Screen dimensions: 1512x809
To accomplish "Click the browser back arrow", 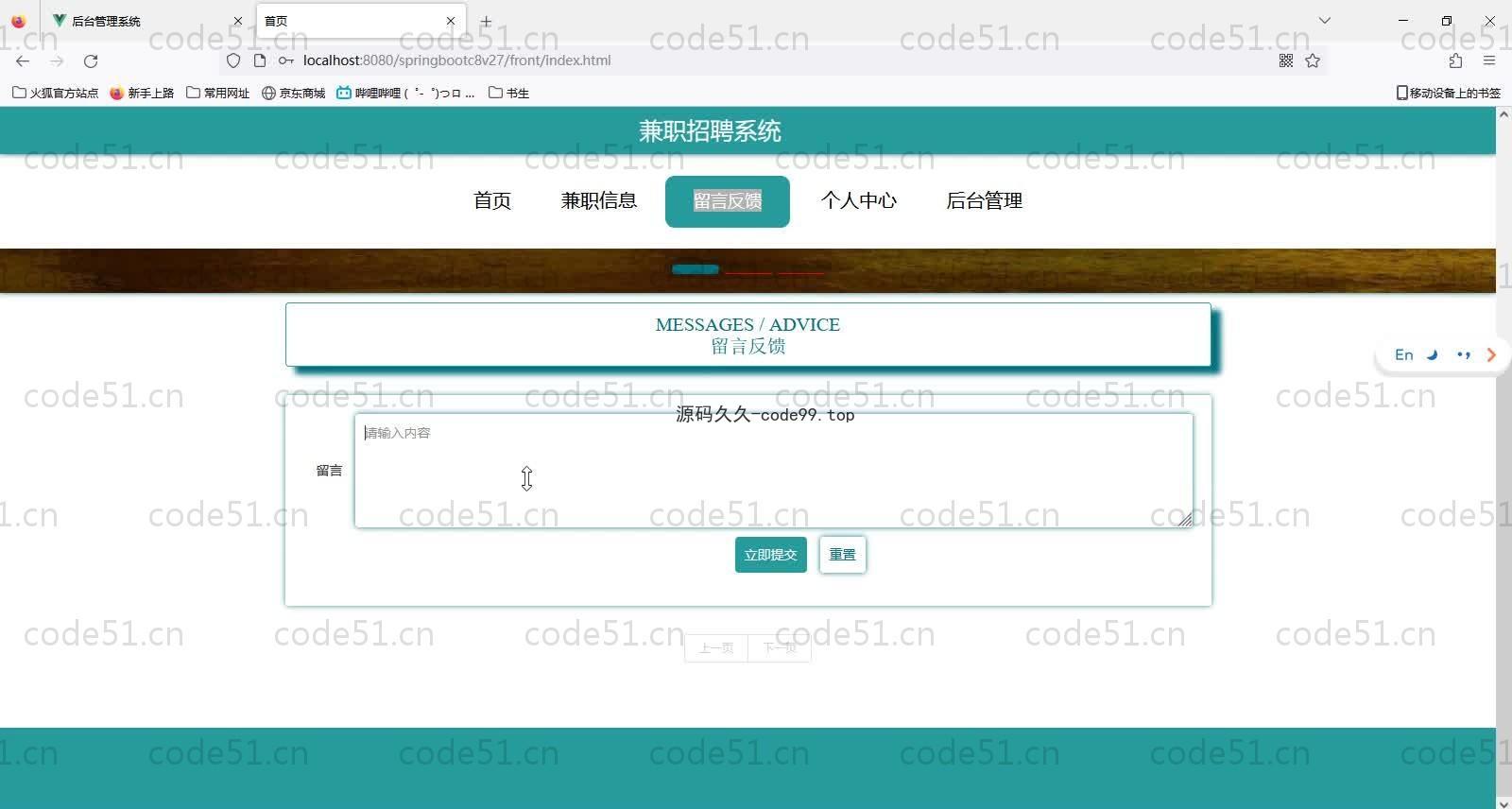I will pyautogui.click(x=23, y=60).
